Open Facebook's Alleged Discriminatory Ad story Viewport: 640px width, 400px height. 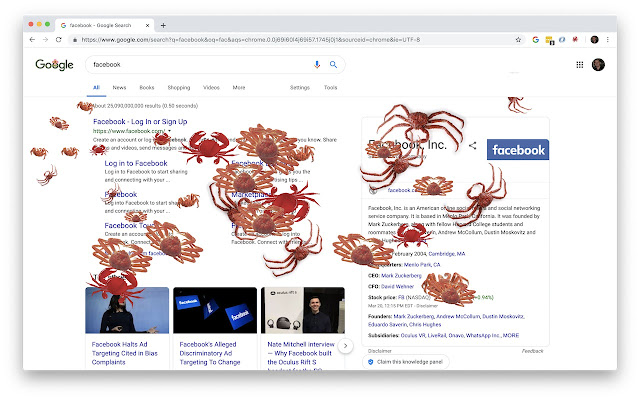pos(210,353)
